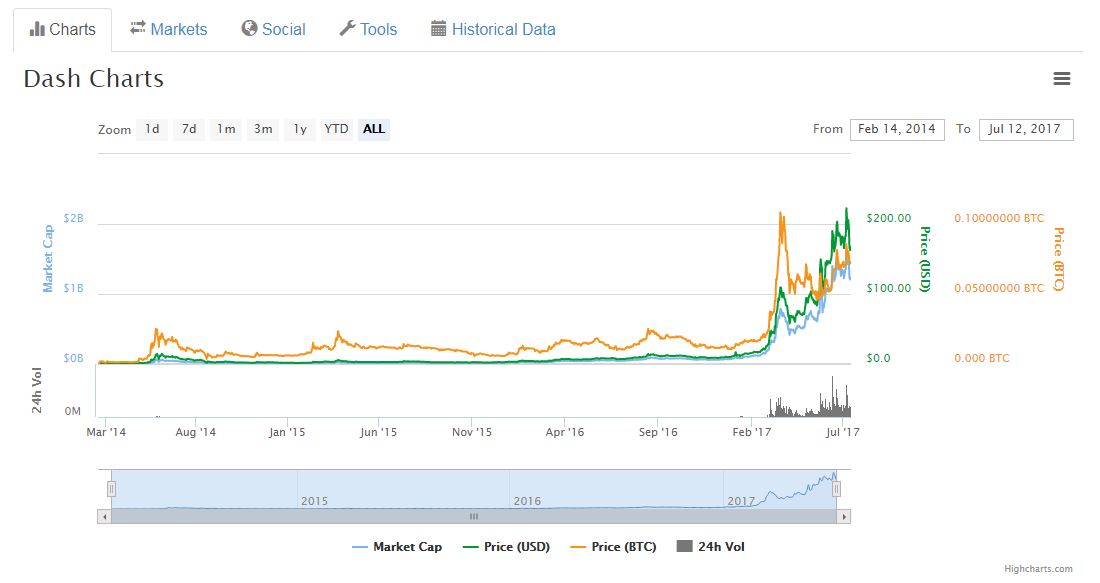This screenshot has width=1100, height=583.
Task: Click the exchange arrows icon beside Markets
Action: [138, 28]
